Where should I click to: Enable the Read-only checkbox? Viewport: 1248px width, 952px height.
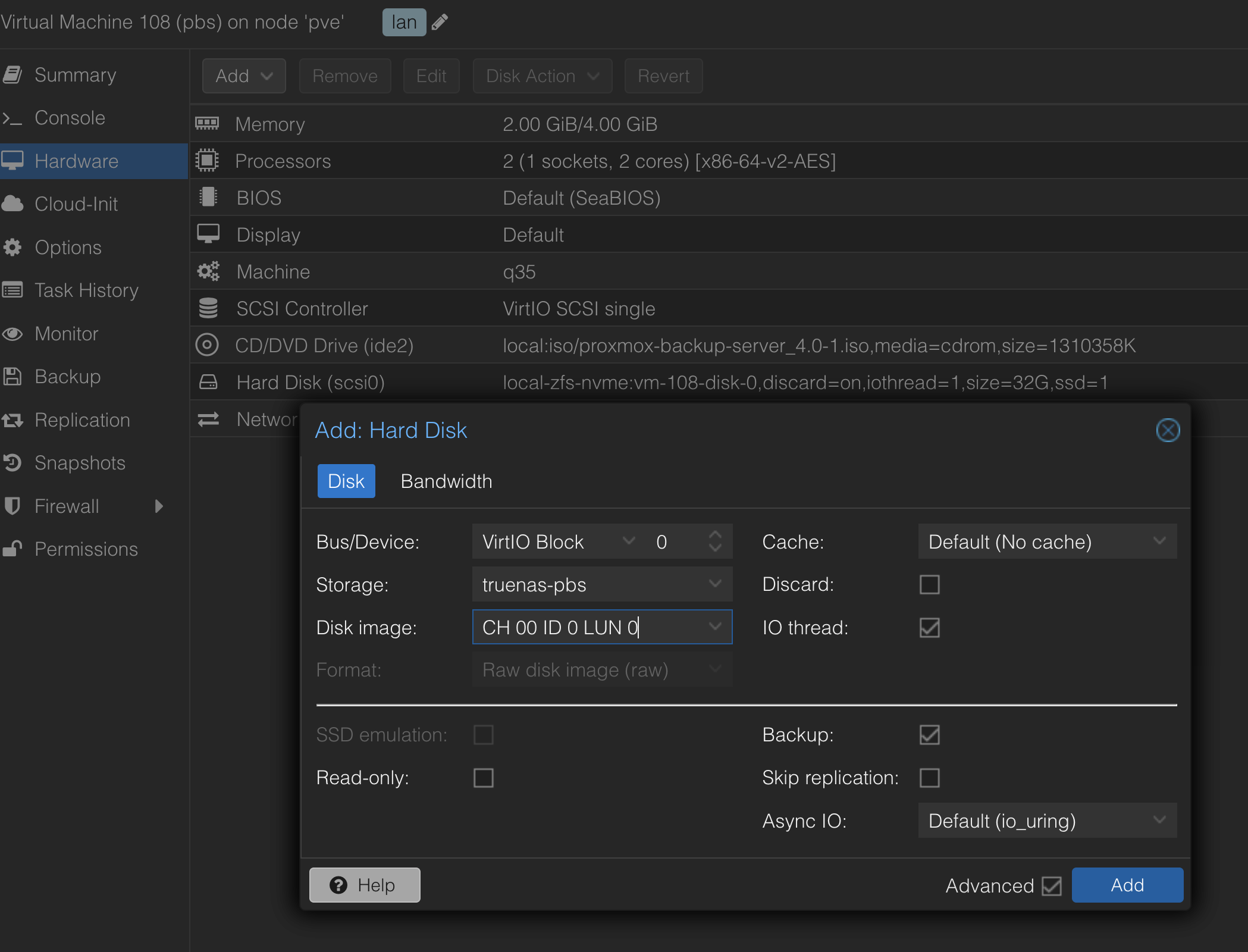tap(484, 778)
